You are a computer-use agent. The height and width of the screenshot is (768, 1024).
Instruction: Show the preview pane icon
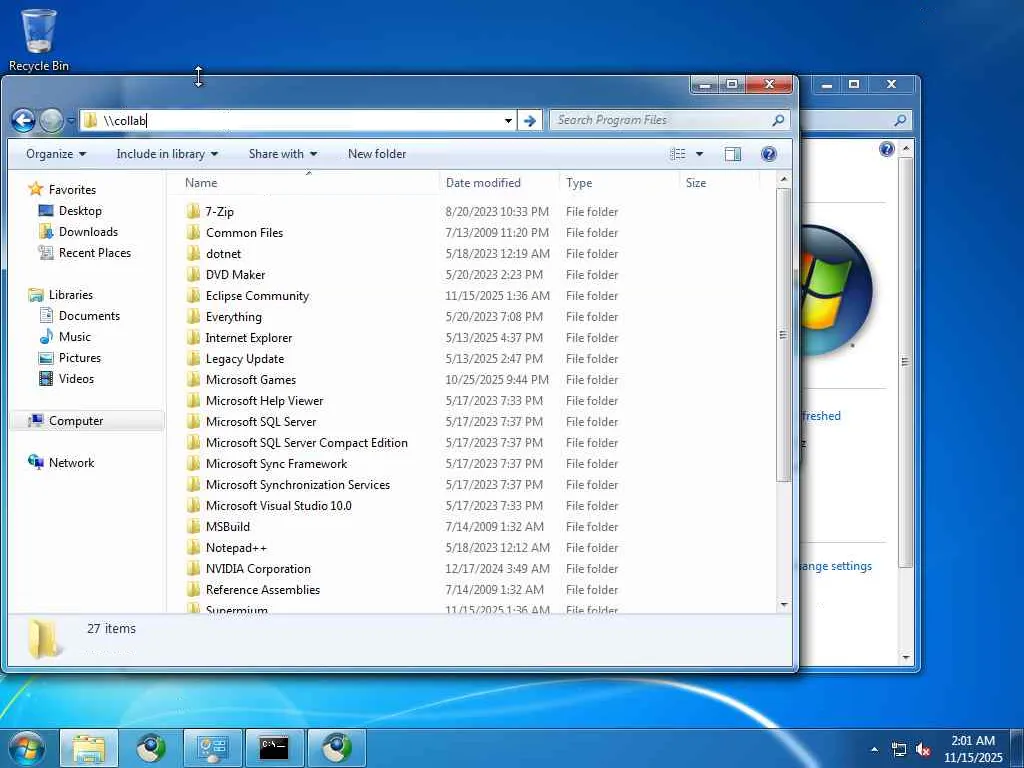click(x=733, y=154)
